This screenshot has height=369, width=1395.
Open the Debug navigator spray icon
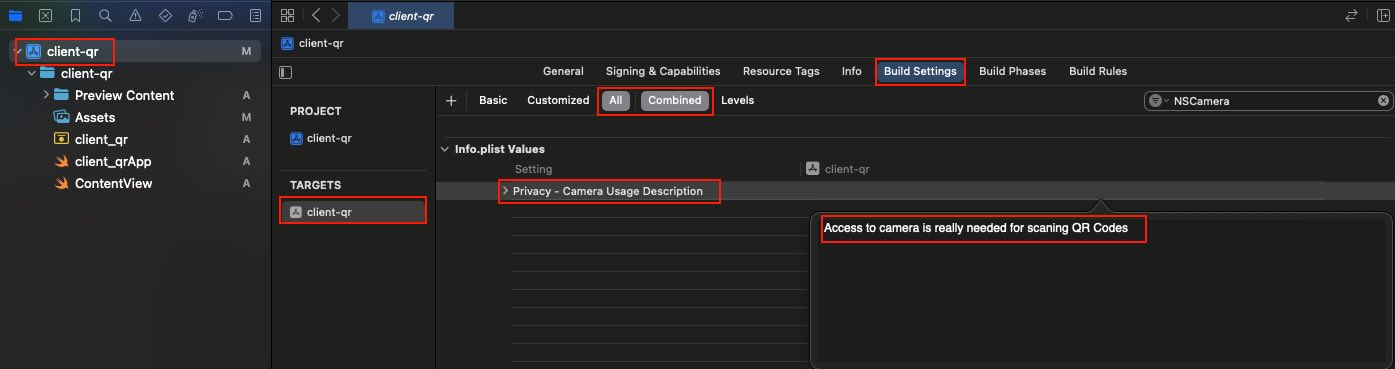pos(195,15)
